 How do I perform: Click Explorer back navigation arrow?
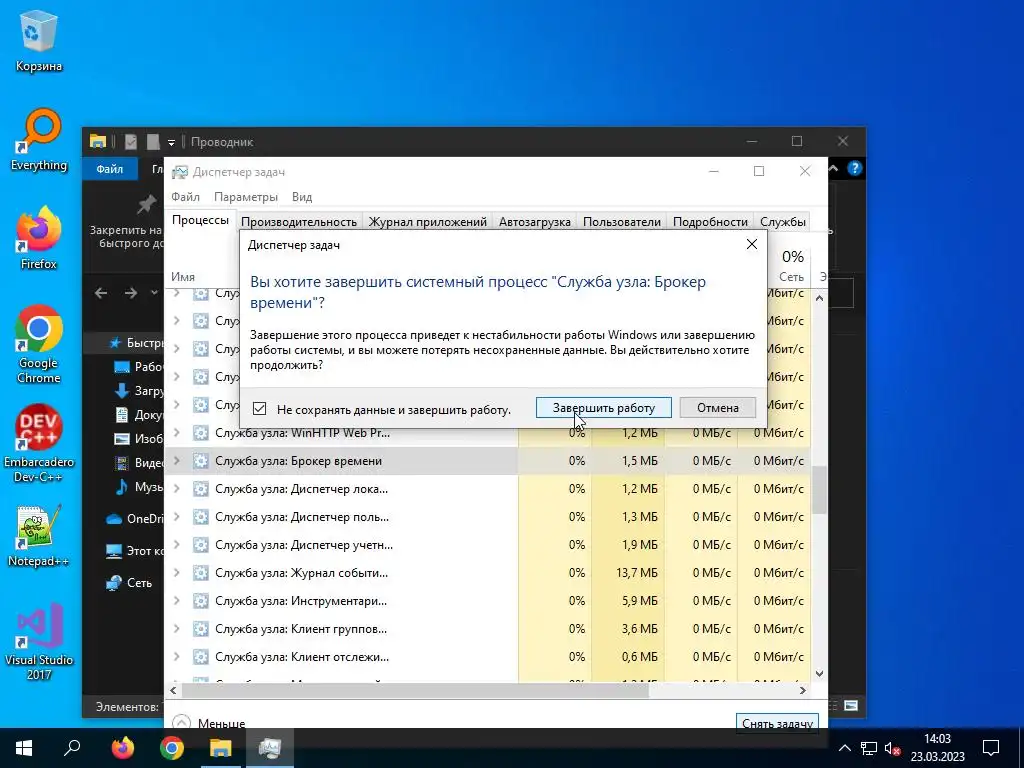[x=101, y=293]
